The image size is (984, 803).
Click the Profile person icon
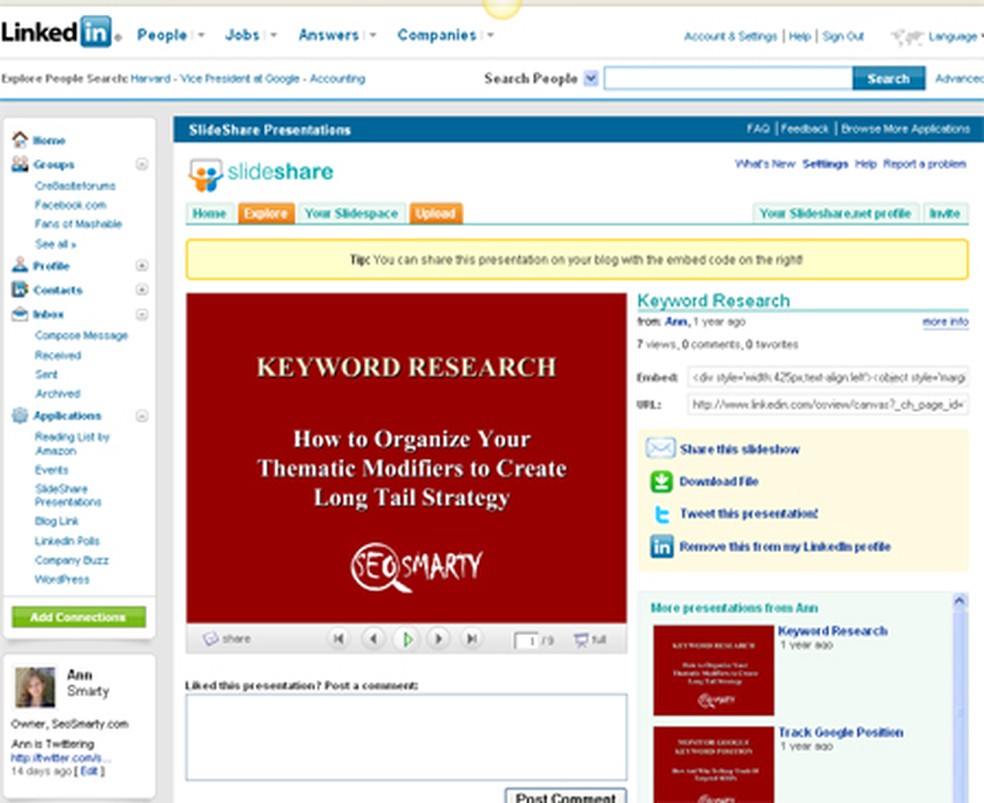pos(20,265)
